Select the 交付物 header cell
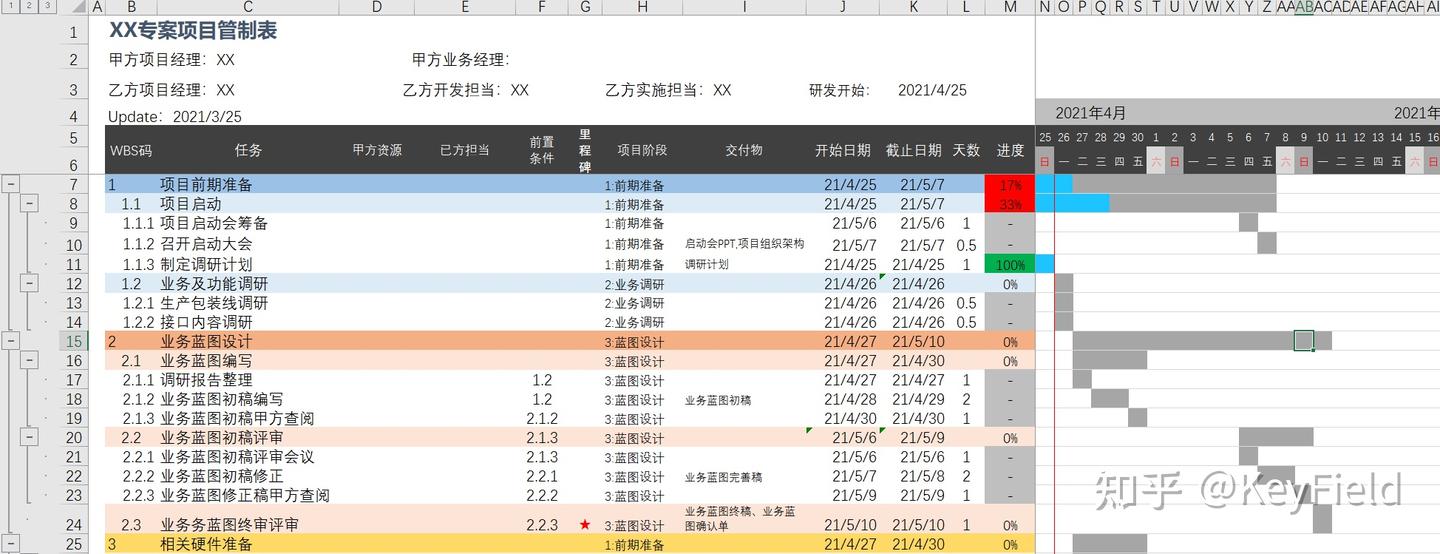1440x554 pixels. point(743,150)
